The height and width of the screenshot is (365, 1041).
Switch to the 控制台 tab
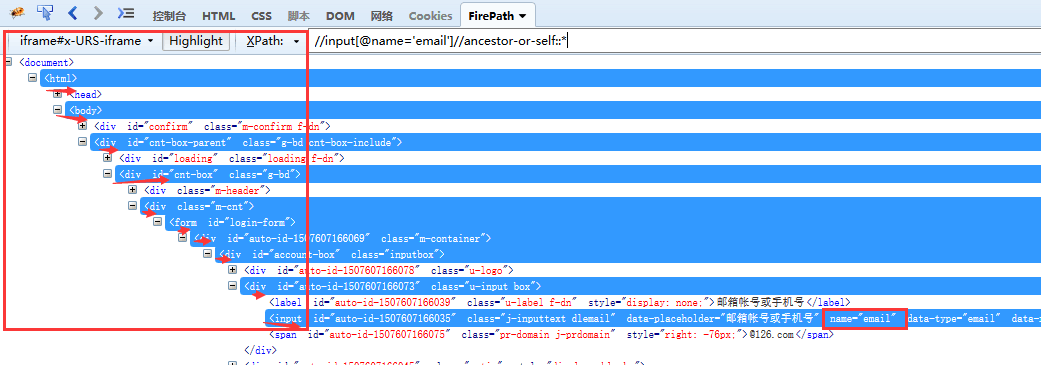click(x=170, y=15)
